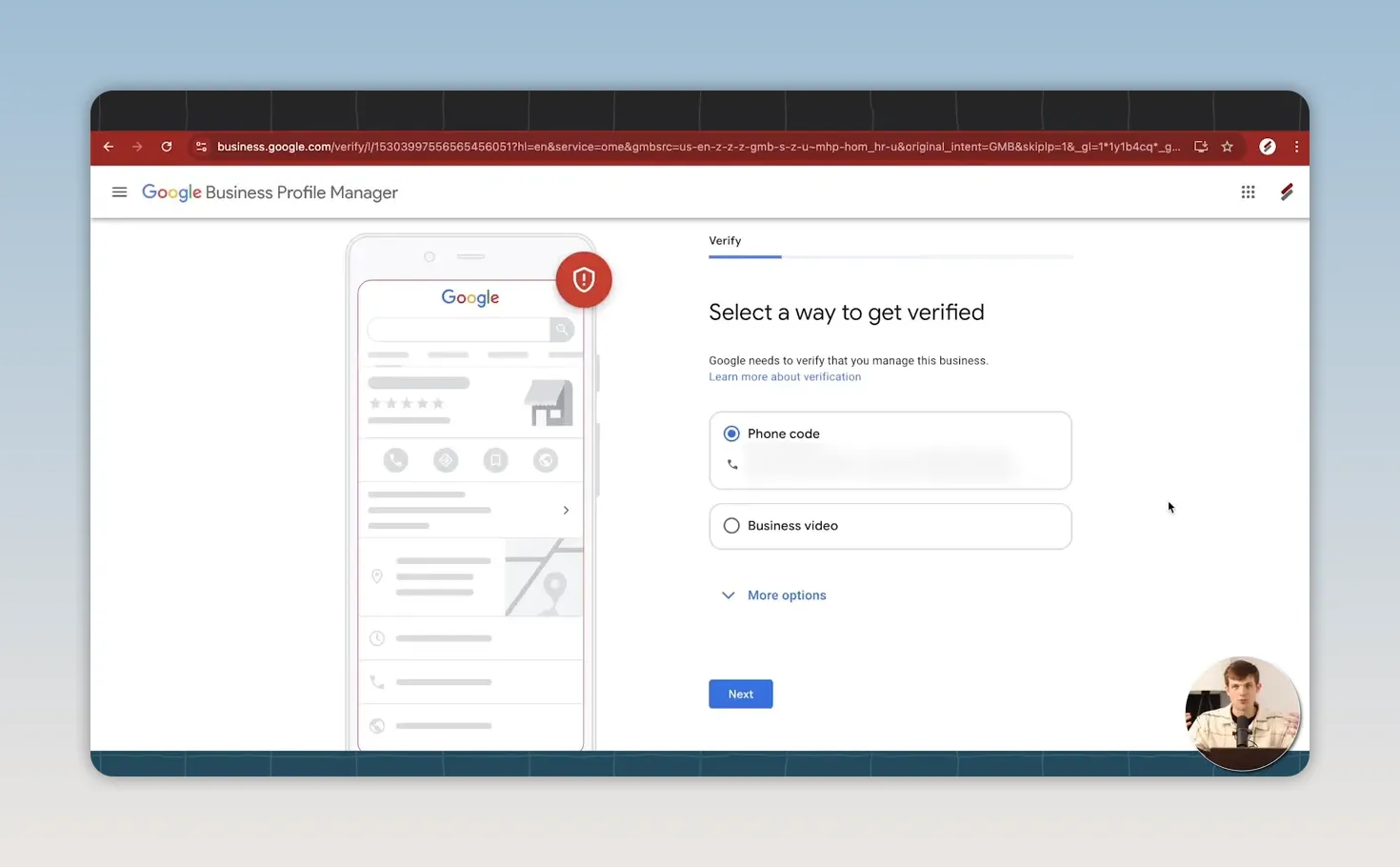This screenshot has height=867, width=1400.
Task: Click the red shield alert badge
Action: click(584, 279)
